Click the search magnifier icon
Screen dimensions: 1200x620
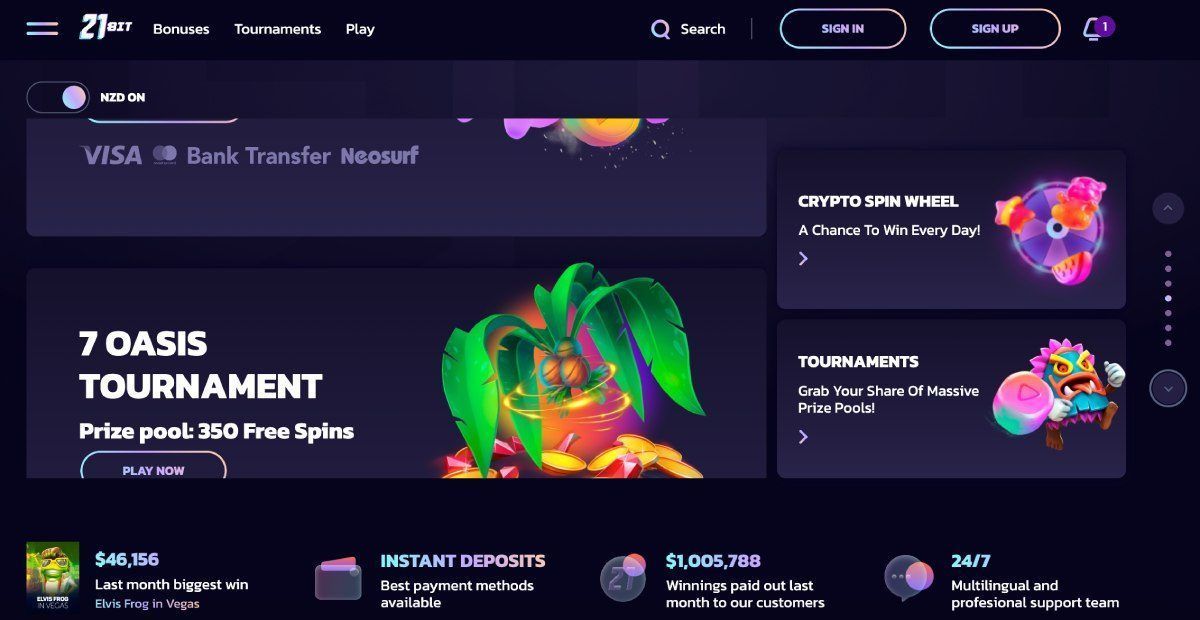(660, 29)
